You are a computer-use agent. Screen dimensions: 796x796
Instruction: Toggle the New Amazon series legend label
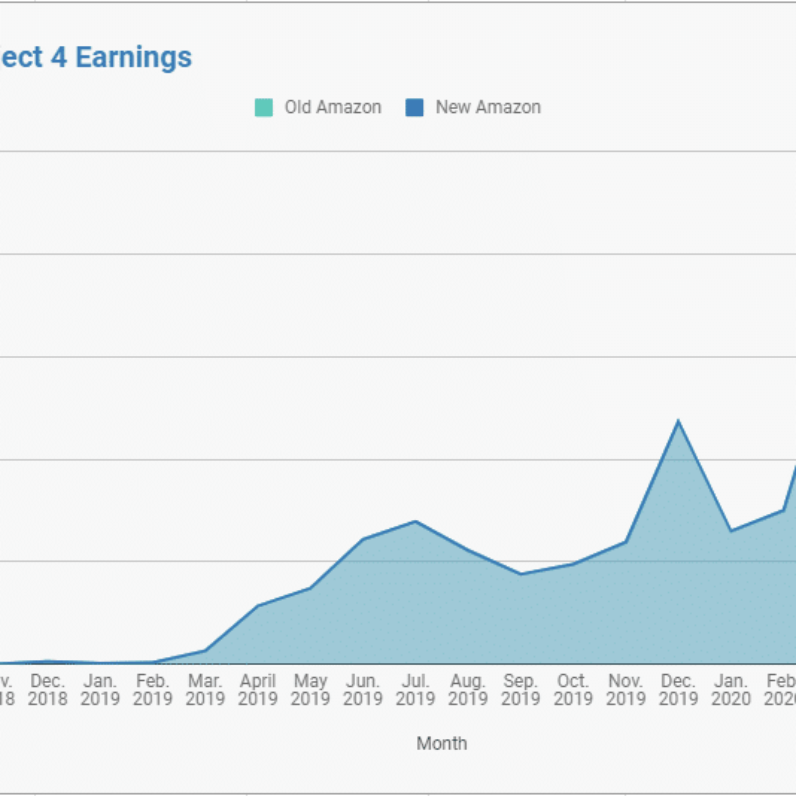coord(487,108)
